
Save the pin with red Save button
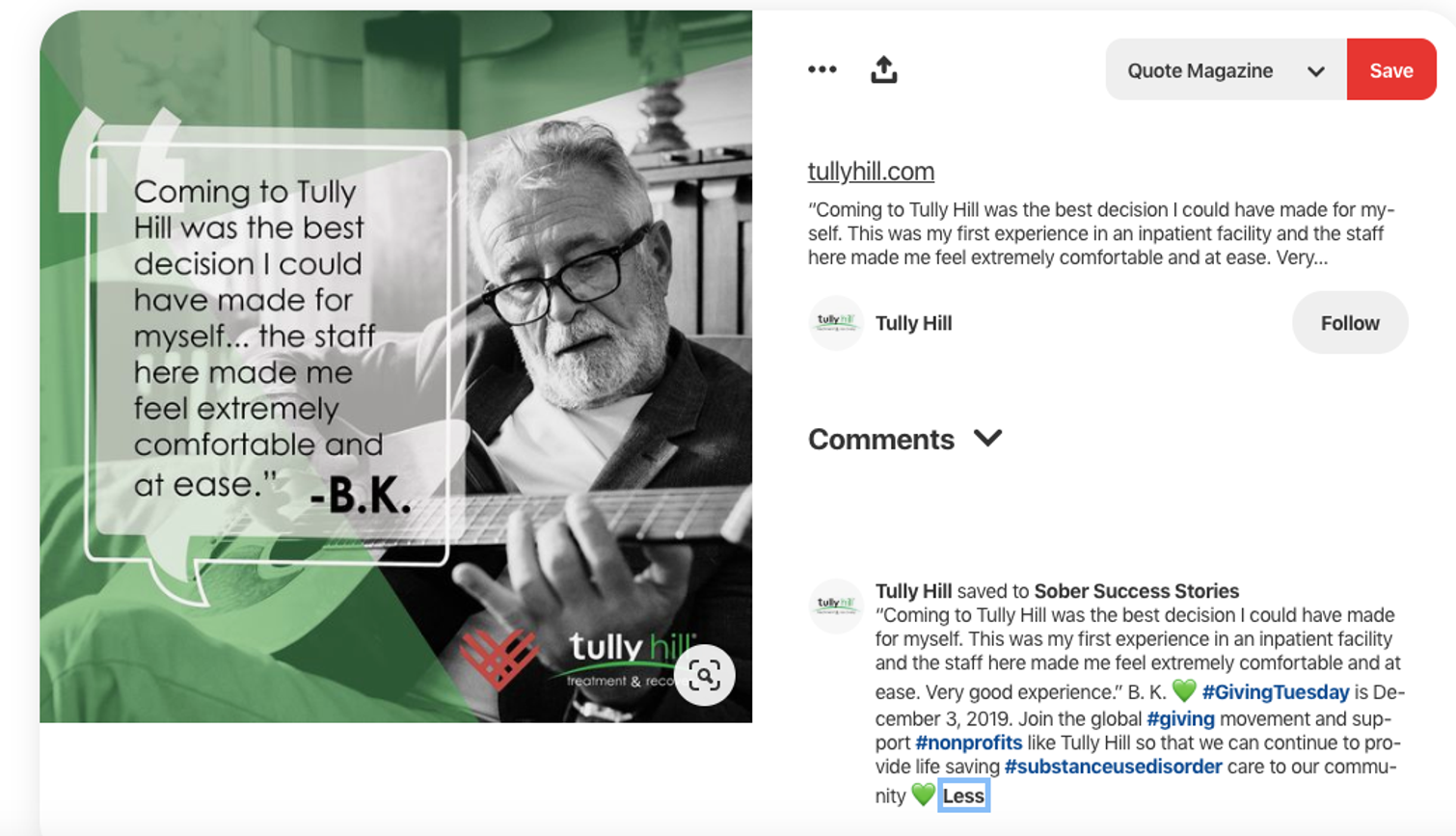1391,69
